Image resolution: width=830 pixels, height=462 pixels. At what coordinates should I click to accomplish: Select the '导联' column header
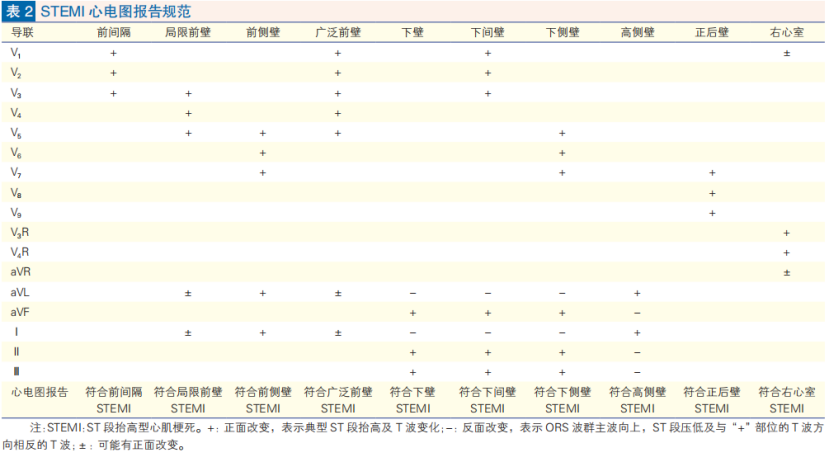[x=22, y=32]
